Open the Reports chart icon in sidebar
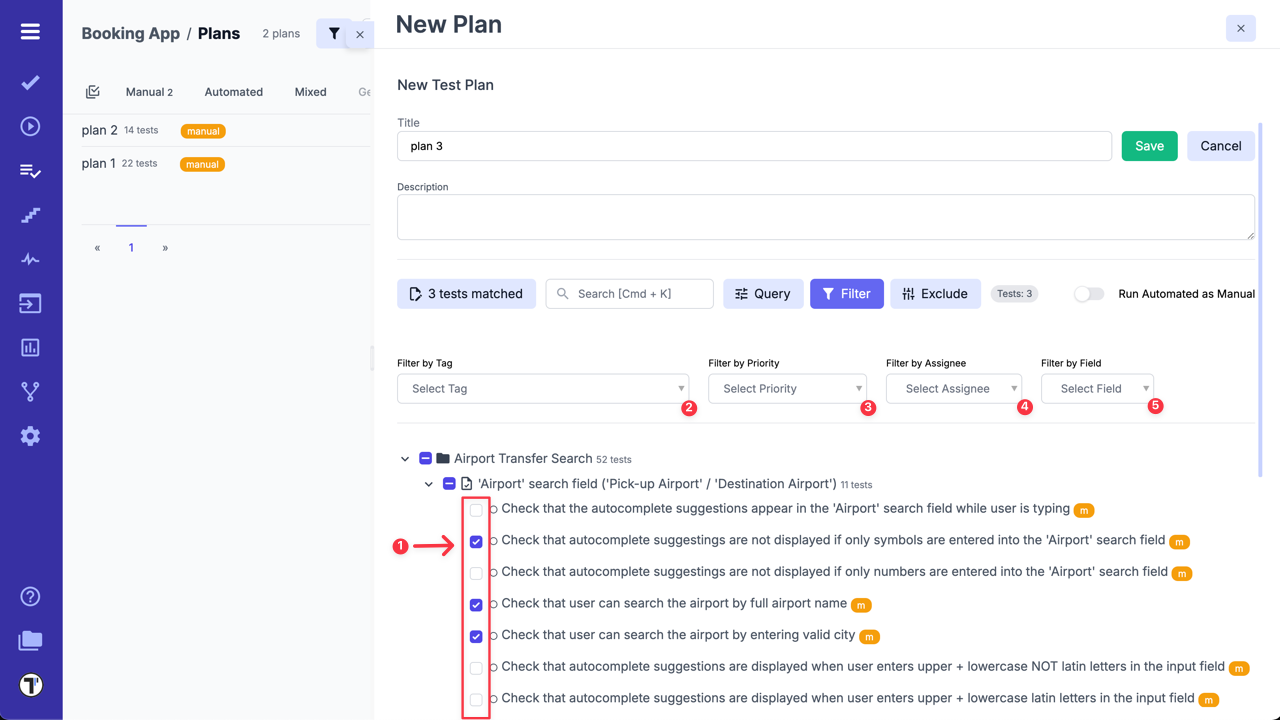The height and width of the screenshot is (720, 1280). click(x=30, y=348)
